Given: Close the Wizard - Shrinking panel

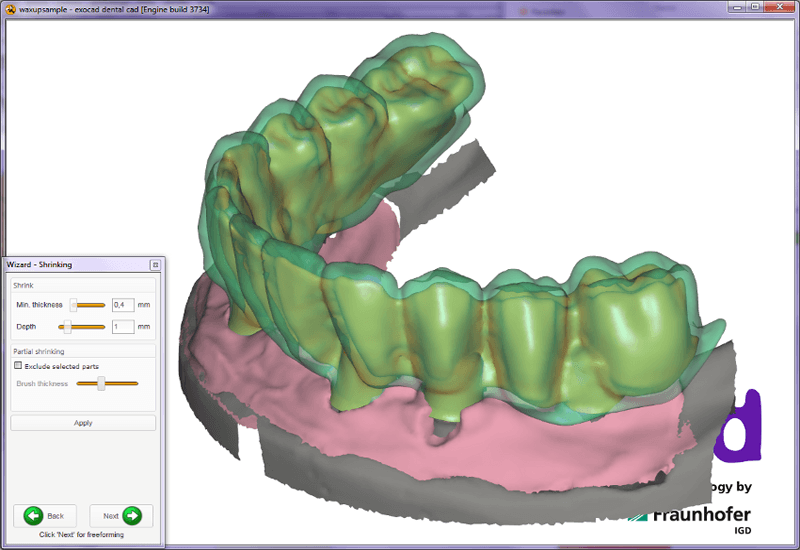Looking at the screenshot, I should click(155, 265).
